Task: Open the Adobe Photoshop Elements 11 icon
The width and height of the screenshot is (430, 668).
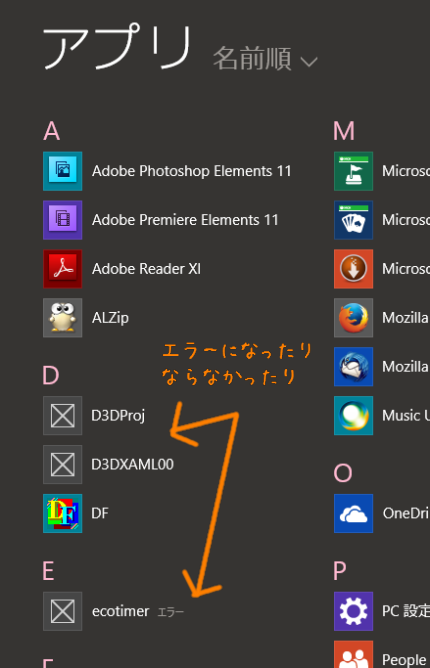Action: pos(63,171)
